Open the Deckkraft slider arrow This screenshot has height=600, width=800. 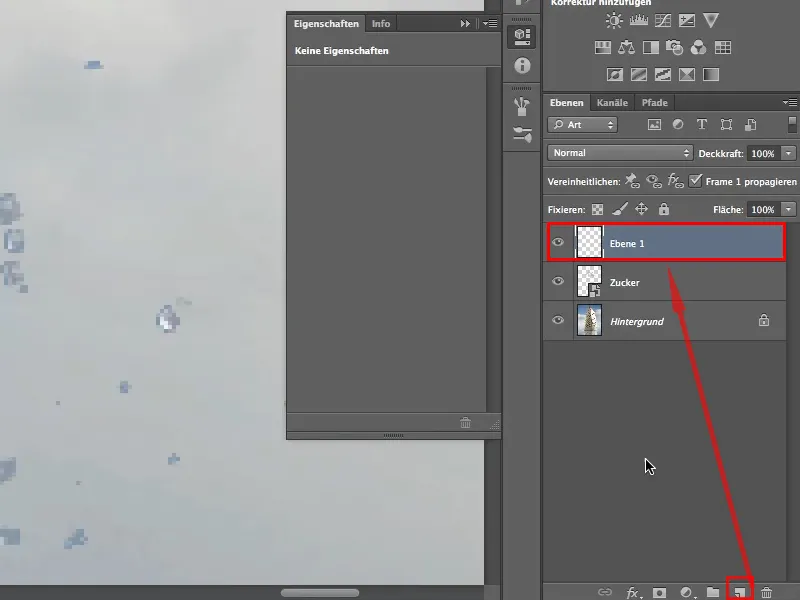tap(789, 153)
